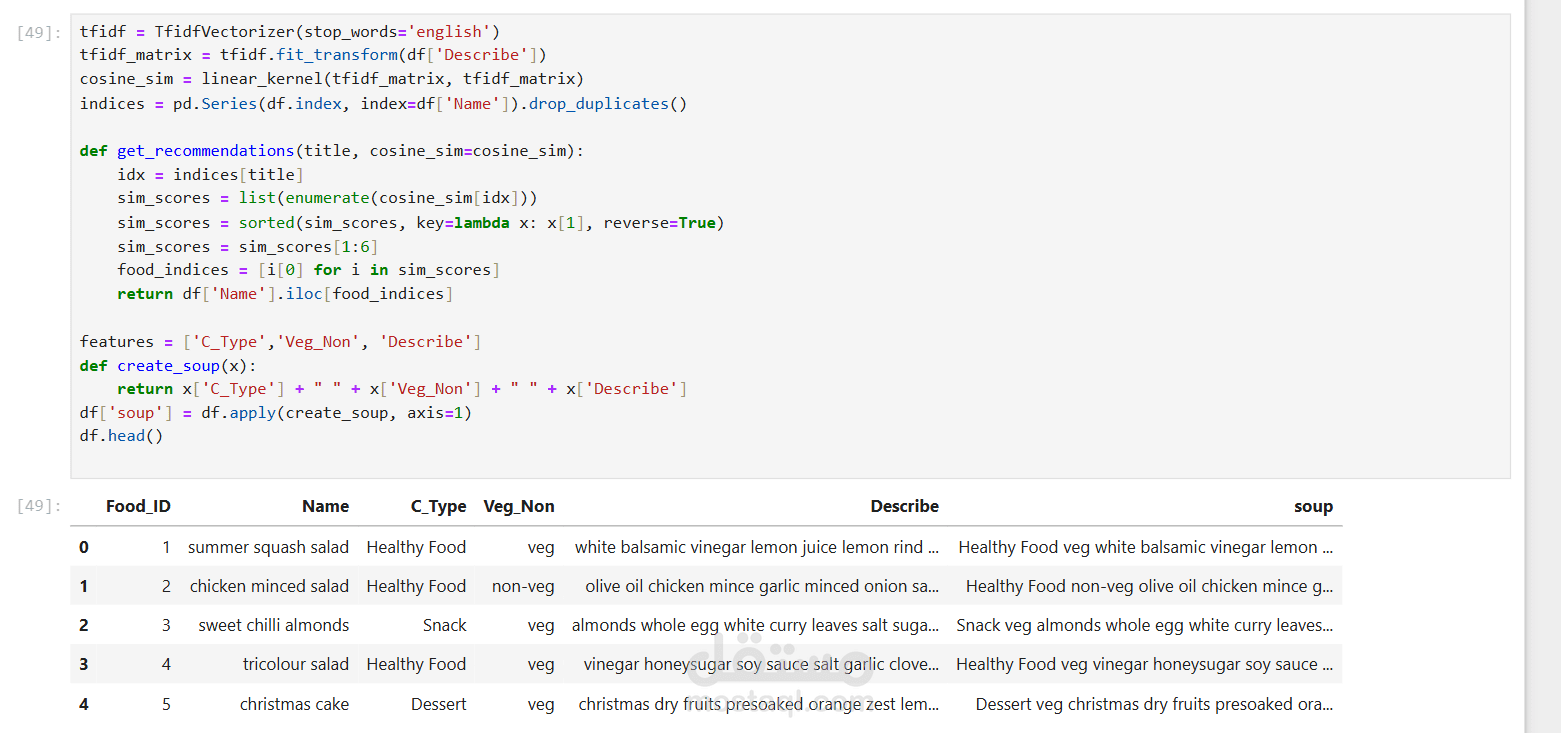Screen dimensions: 1561x733
Task: Click the 'sweet chilli almonds' cell
Action: 273,625
